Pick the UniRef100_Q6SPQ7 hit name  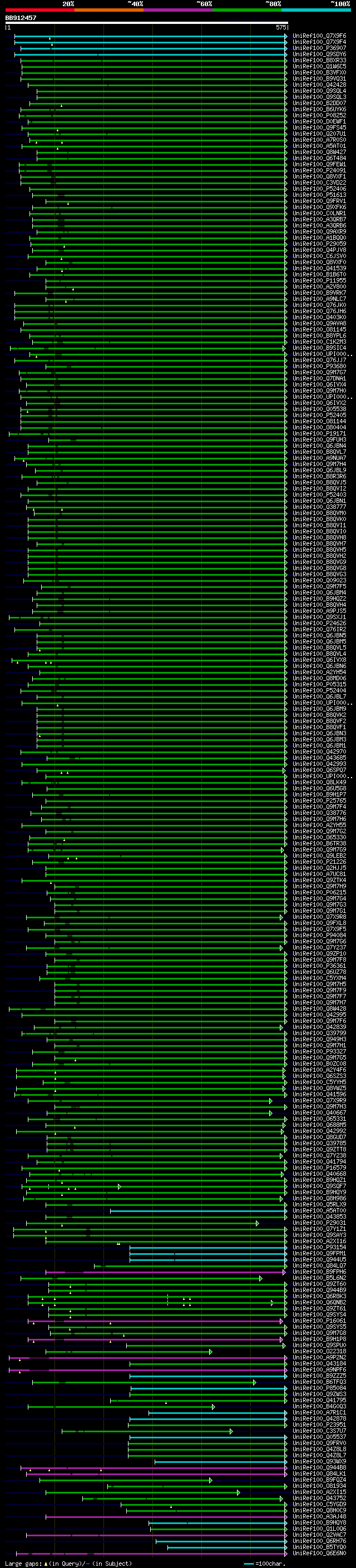coord(319,770)
